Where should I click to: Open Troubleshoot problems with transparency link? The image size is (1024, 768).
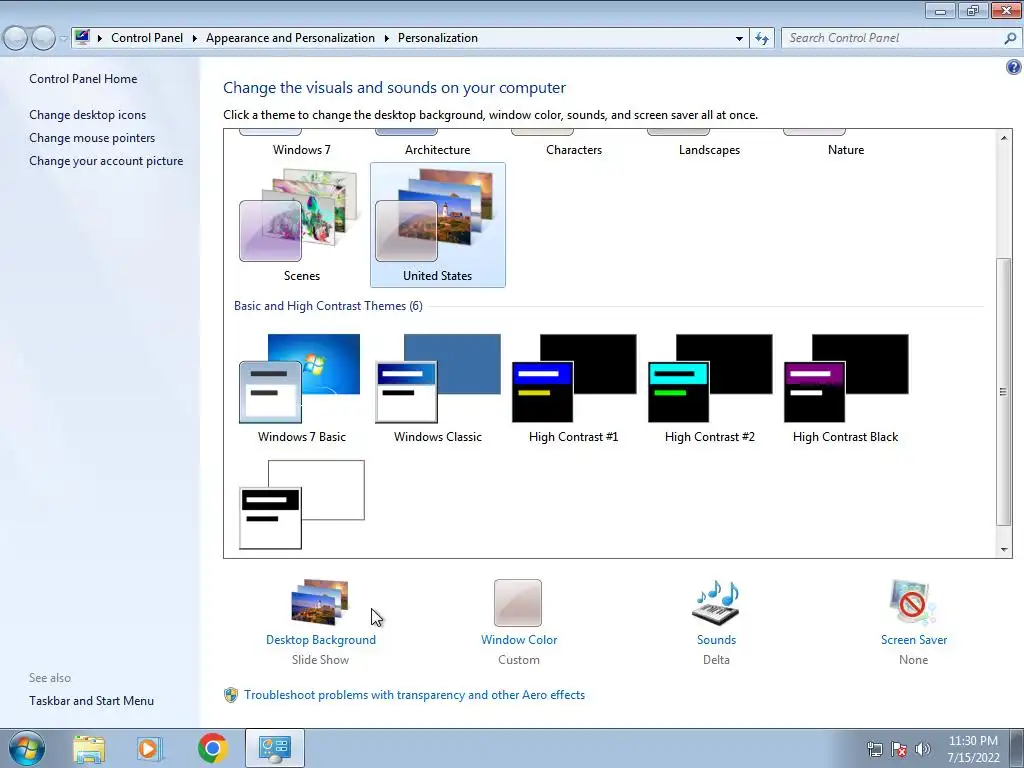coord(414,695)
